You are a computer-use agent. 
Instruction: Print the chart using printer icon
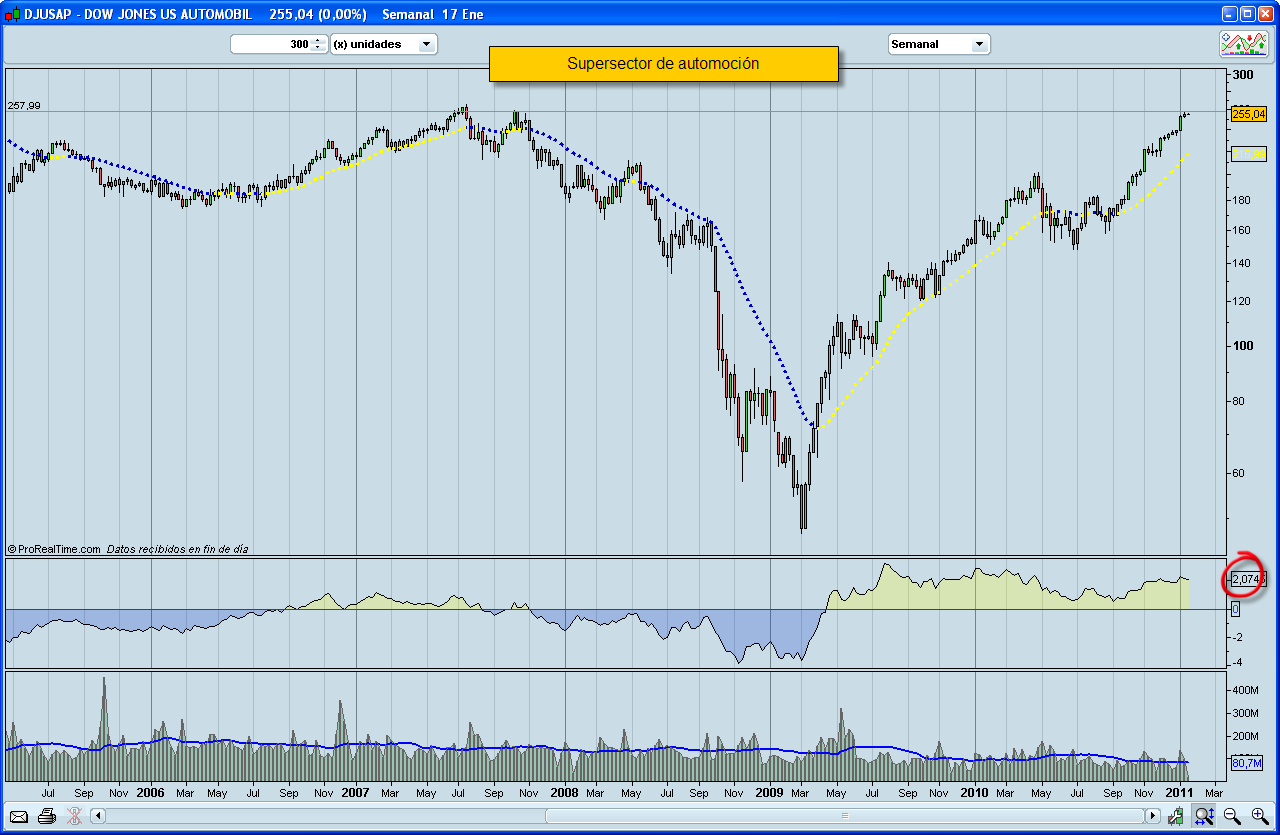[x=47, y=816]
